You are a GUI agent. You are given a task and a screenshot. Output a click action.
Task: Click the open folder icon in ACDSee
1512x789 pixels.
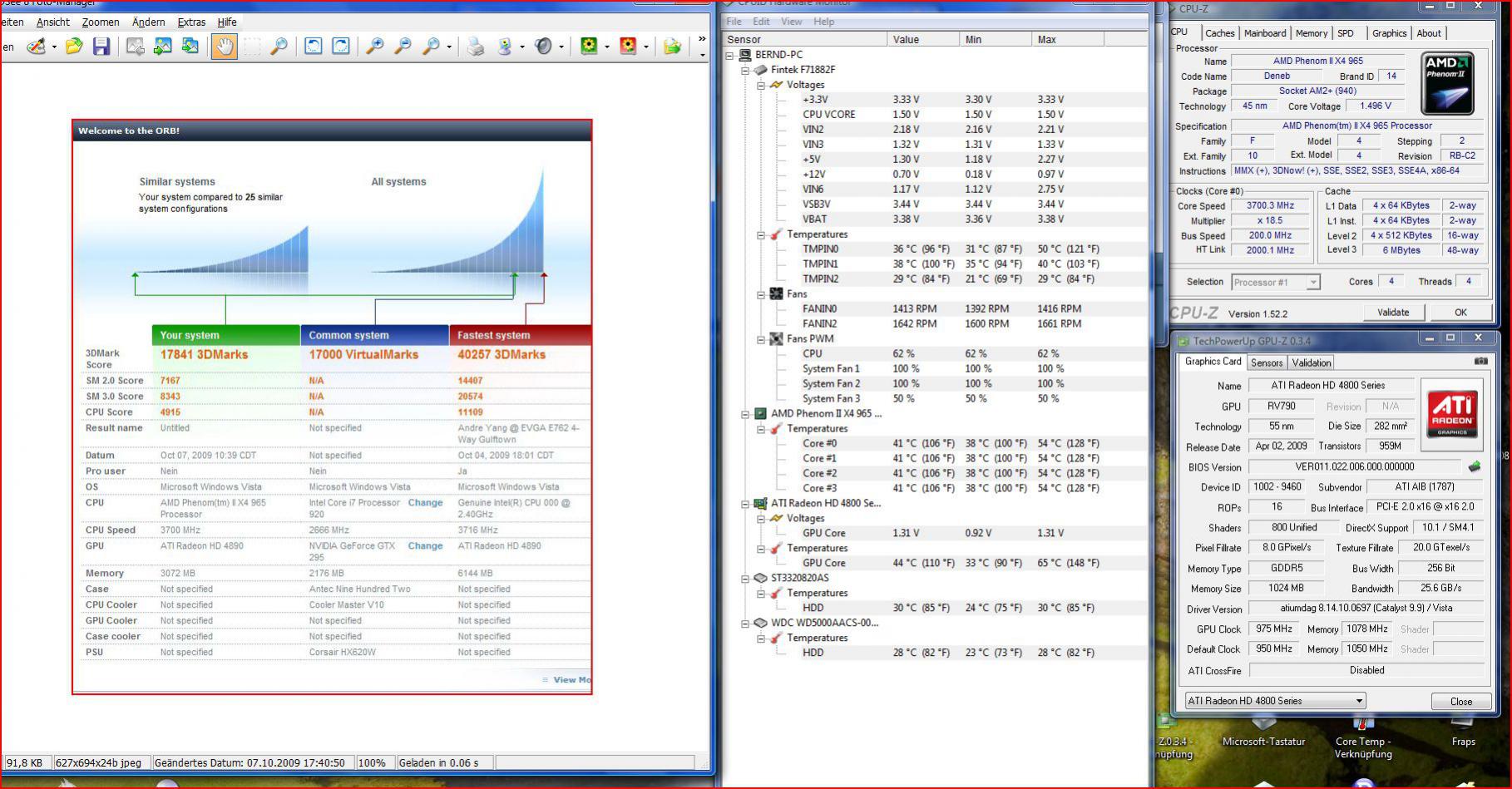point(74,47)
